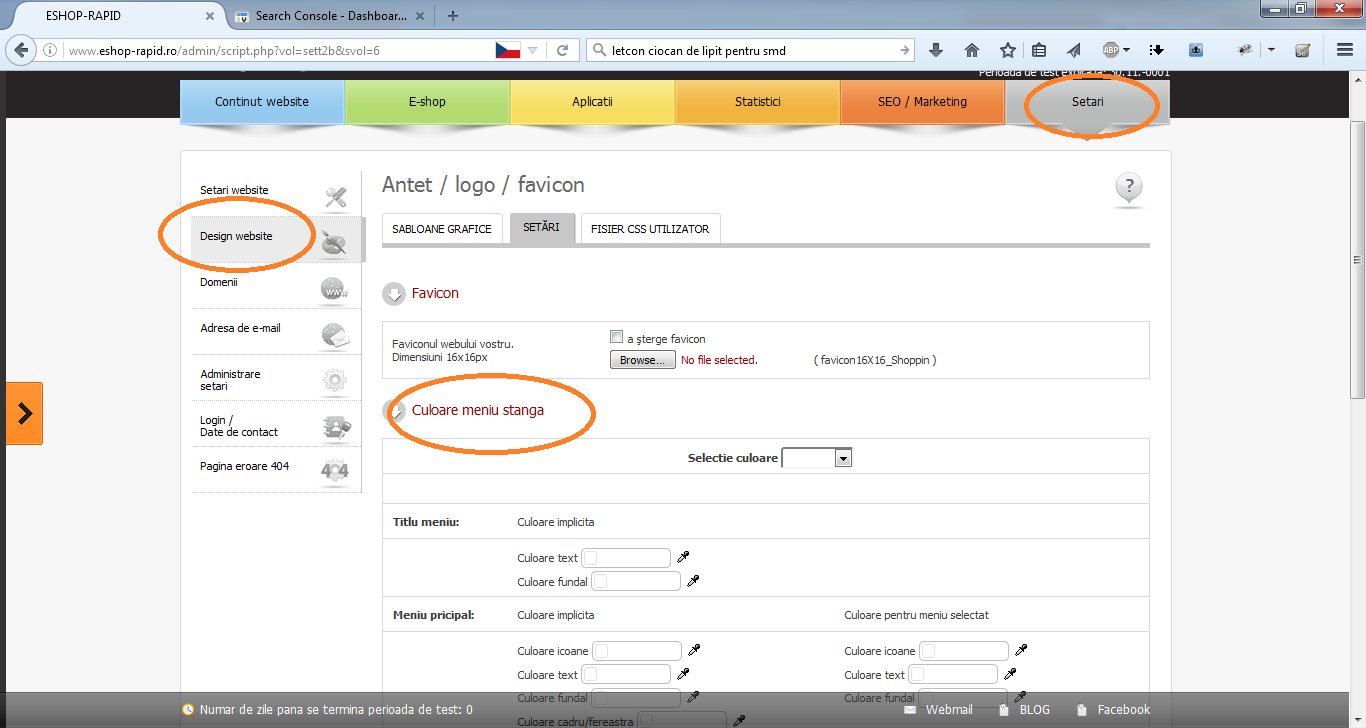Show bookmarks list icon
Viewport: 1366px width, 728px height.
coord(1040,50)
